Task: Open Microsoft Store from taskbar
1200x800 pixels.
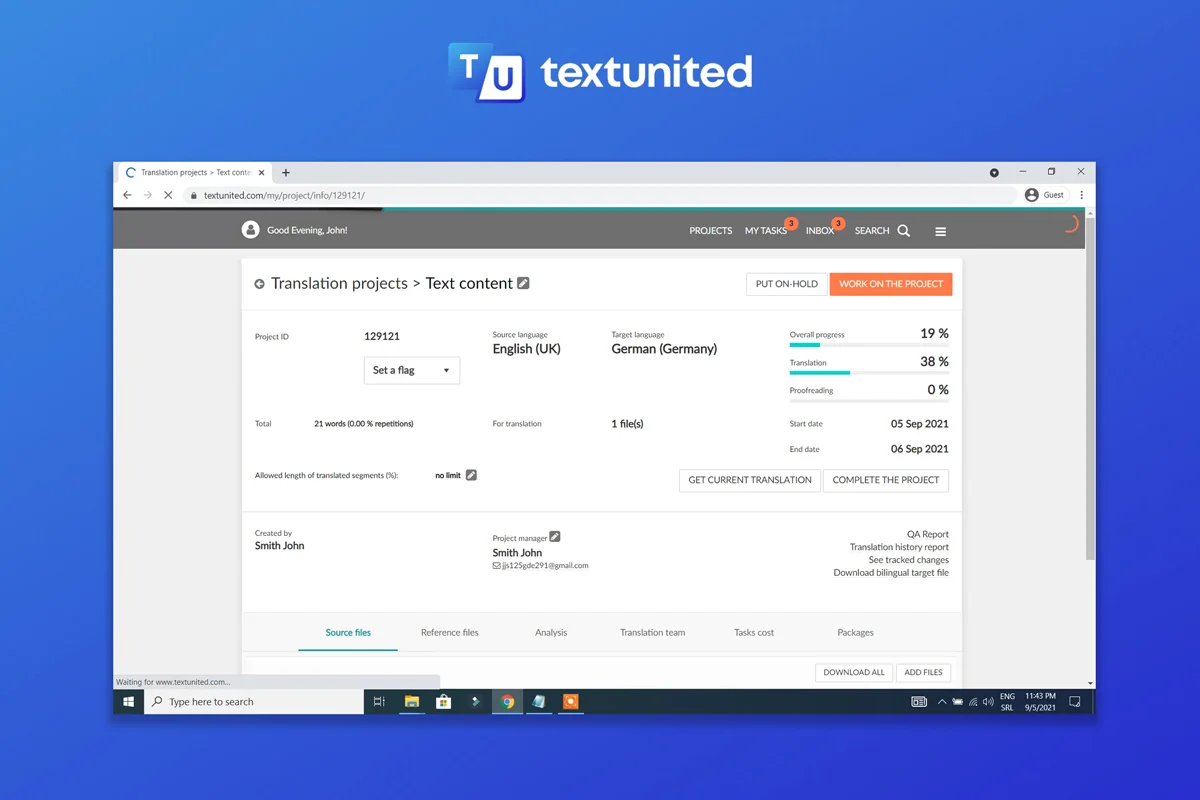Action: point(443,702)
